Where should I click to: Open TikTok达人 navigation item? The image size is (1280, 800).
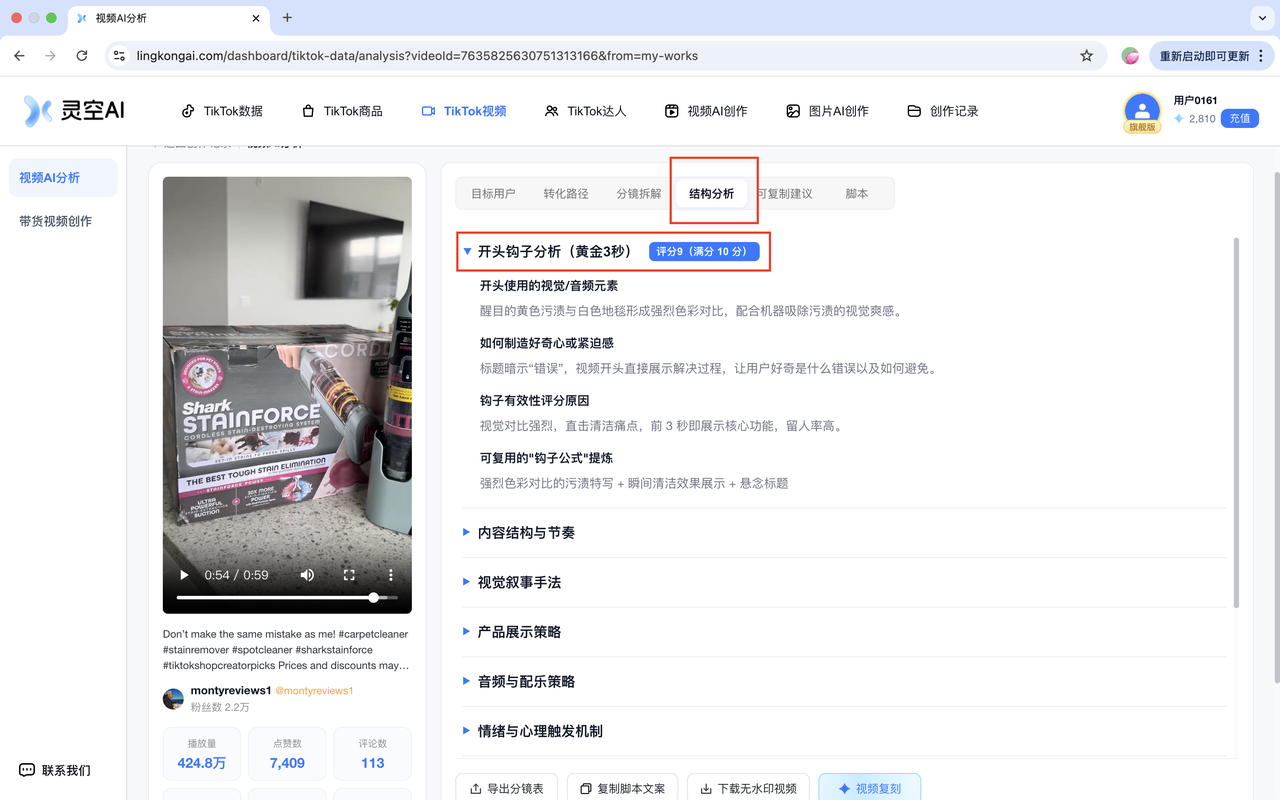pos(585,111)
